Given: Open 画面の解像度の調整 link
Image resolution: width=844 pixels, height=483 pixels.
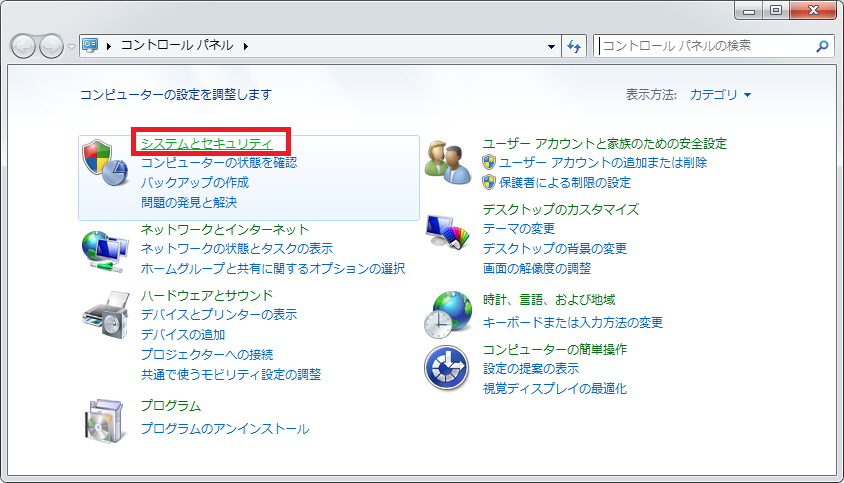Looking at the screenshot, I should 537,268.
